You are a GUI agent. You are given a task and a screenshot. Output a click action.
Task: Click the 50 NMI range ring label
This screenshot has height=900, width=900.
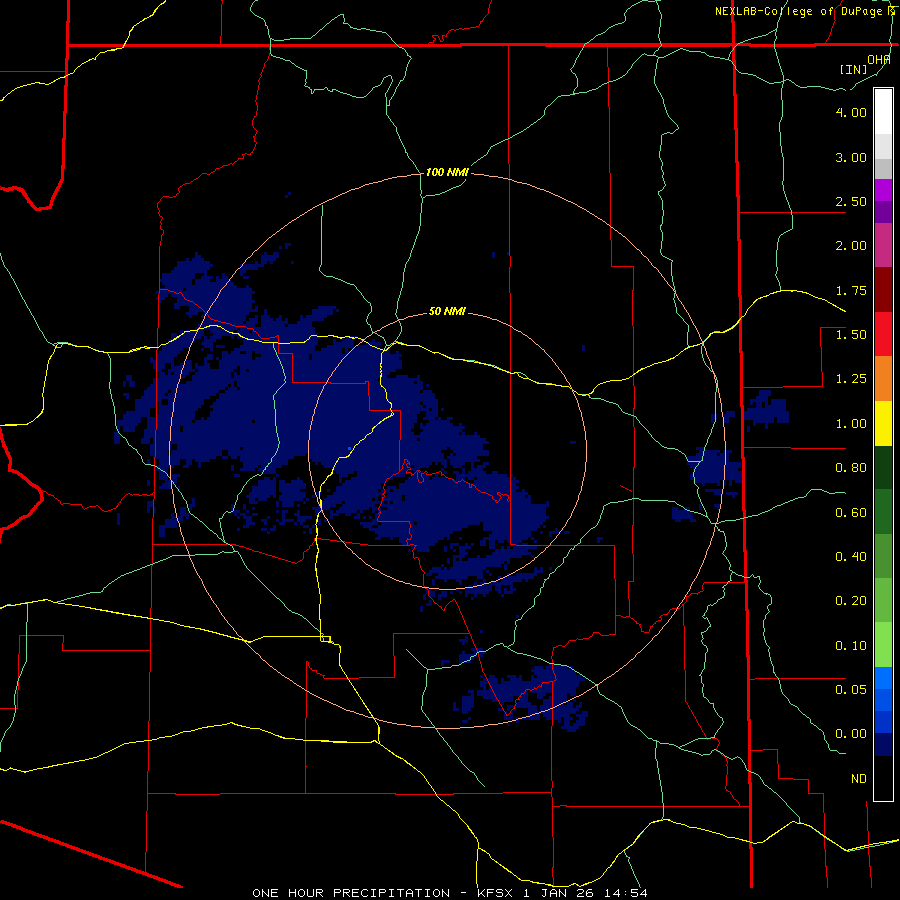tap(447, 312)
